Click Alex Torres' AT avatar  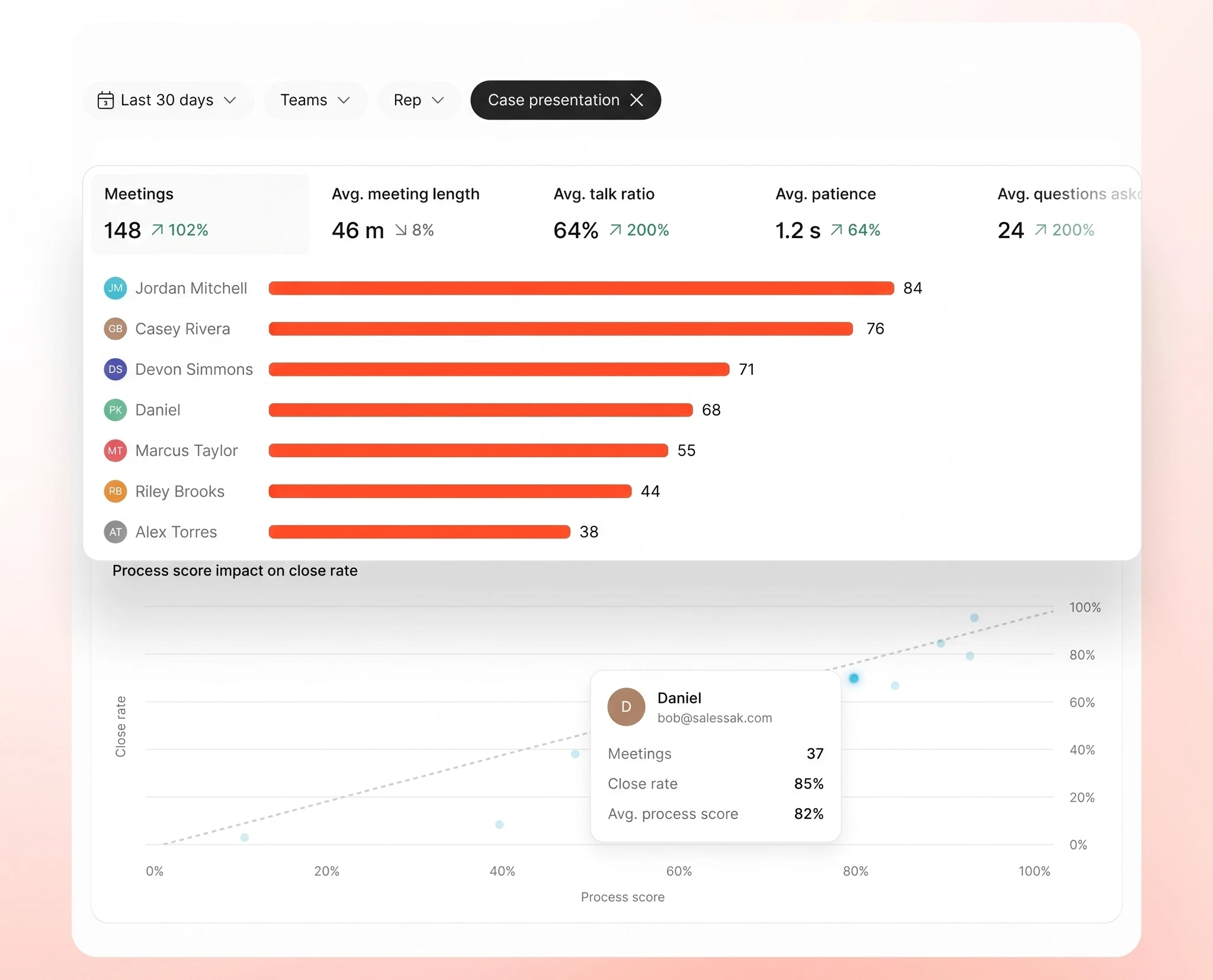[115, 532]
